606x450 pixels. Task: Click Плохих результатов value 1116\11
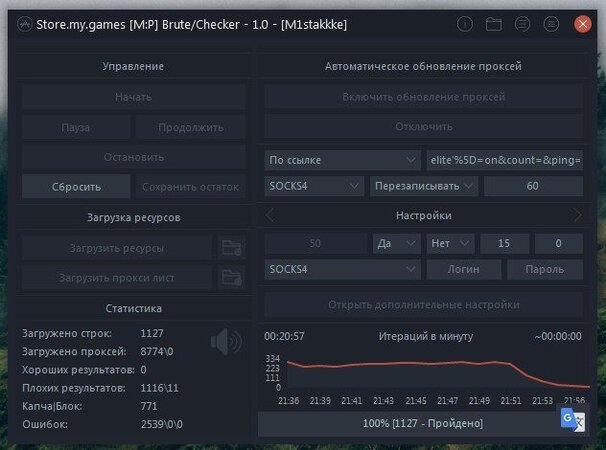coord(160,388)
